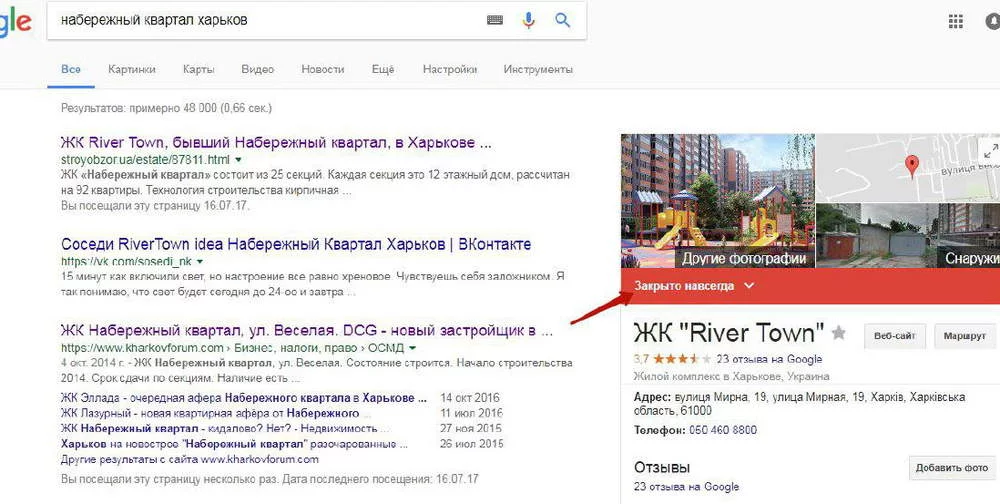The height and width of the screenshot is (504, 1000).
Task: Click the 14 окт 2016 date
Action: 470,397
